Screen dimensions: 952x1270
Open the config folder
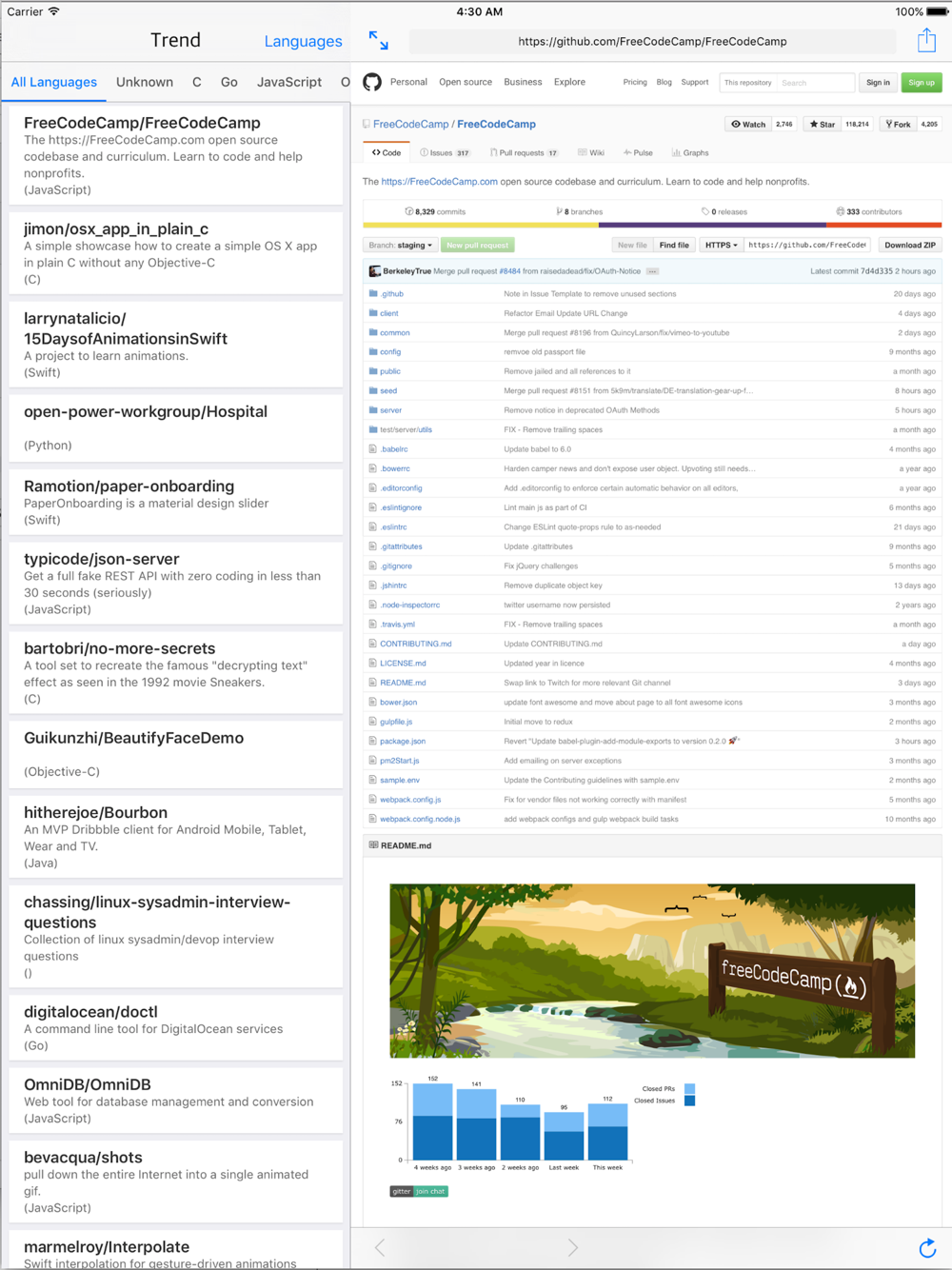click(390, 352)
